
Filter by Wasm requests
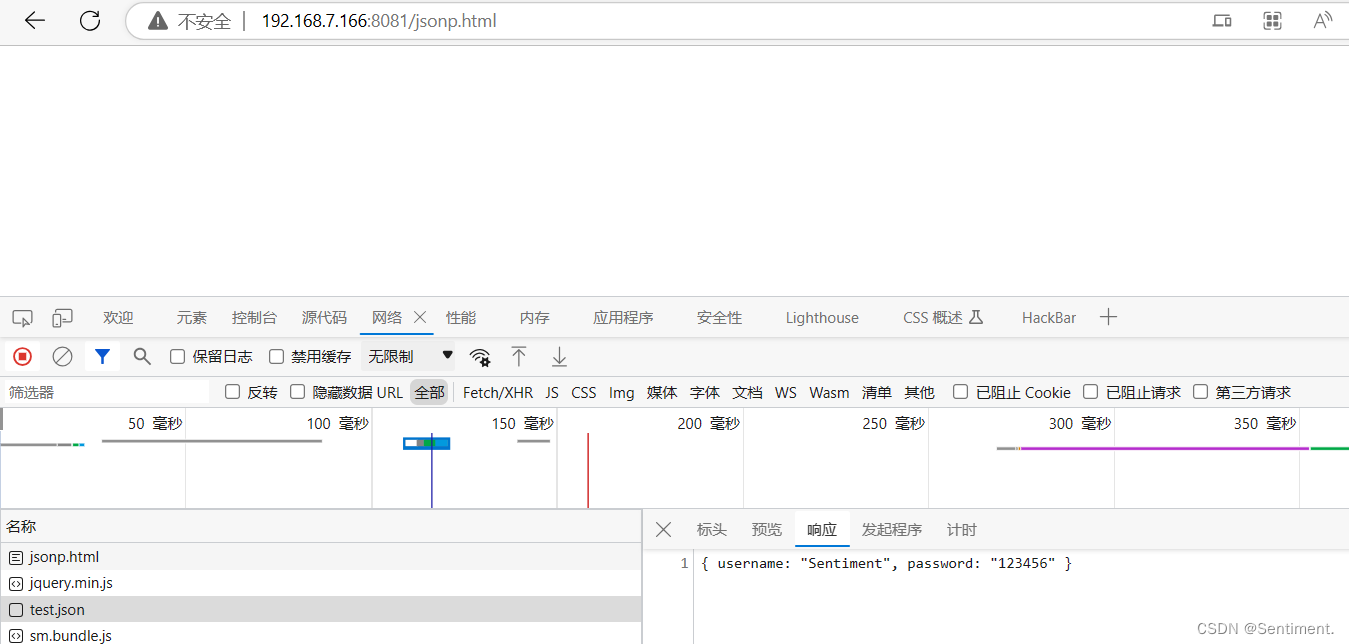click(829, 393)
